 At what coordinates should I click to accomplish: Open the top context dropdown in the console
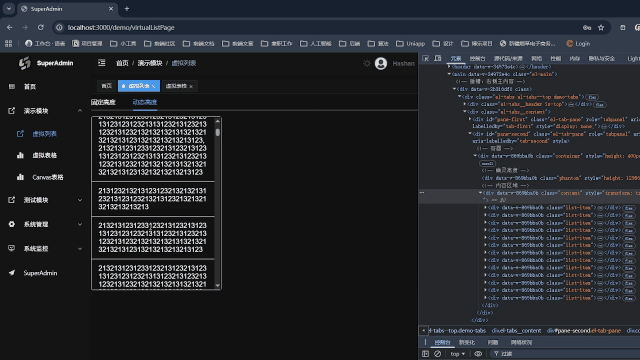tap(458, 353)
